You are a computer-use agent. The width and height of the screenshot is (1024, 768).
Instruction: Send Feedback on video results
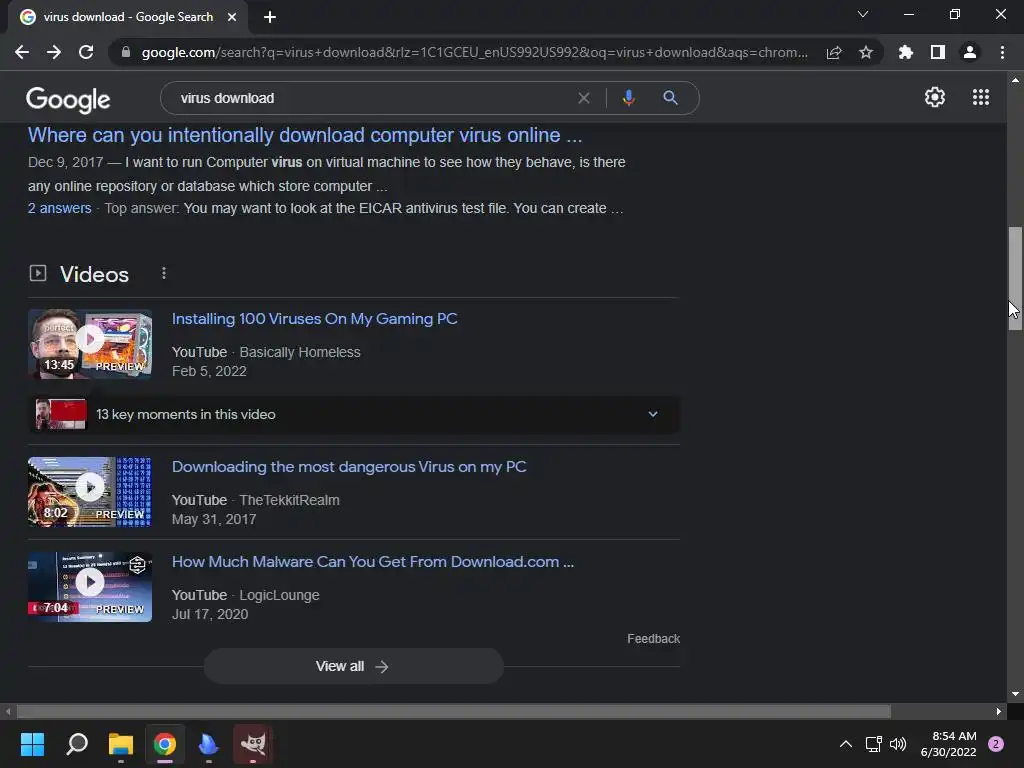(654, 639)
